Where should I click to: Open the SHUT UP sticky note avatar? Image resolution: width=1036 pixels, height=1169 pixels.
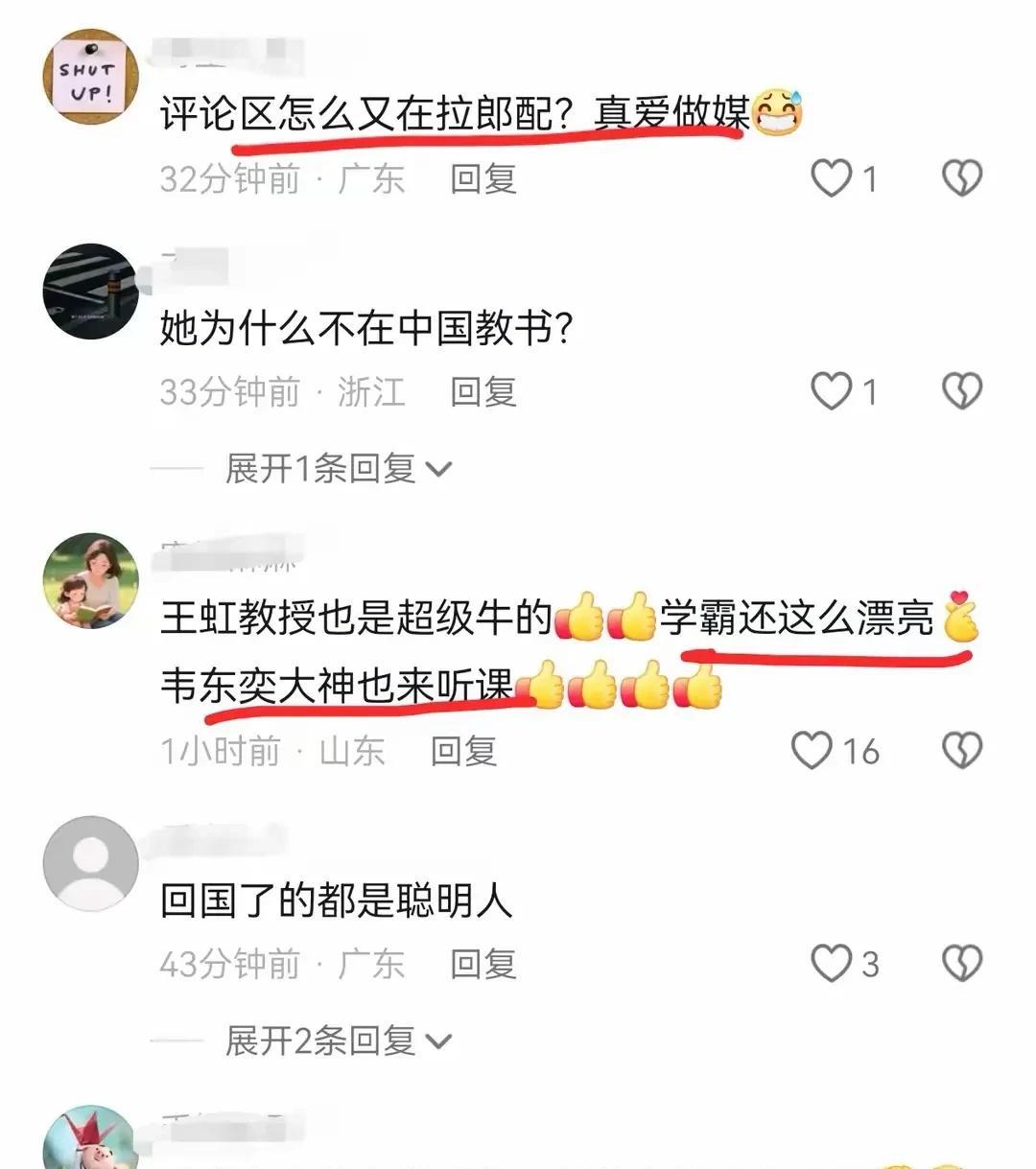pyautogui.click(x=91, y=77)
